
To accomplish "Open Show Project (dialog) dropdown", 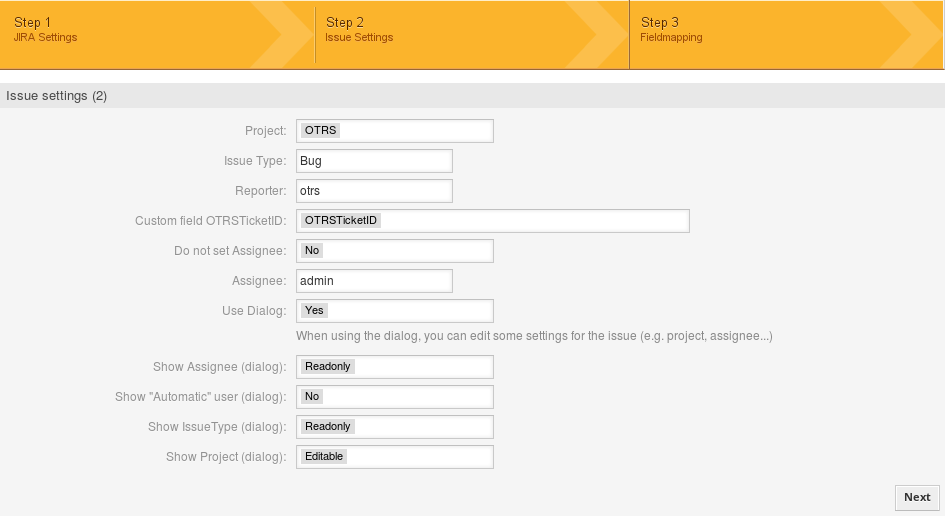I will [395, 457].
